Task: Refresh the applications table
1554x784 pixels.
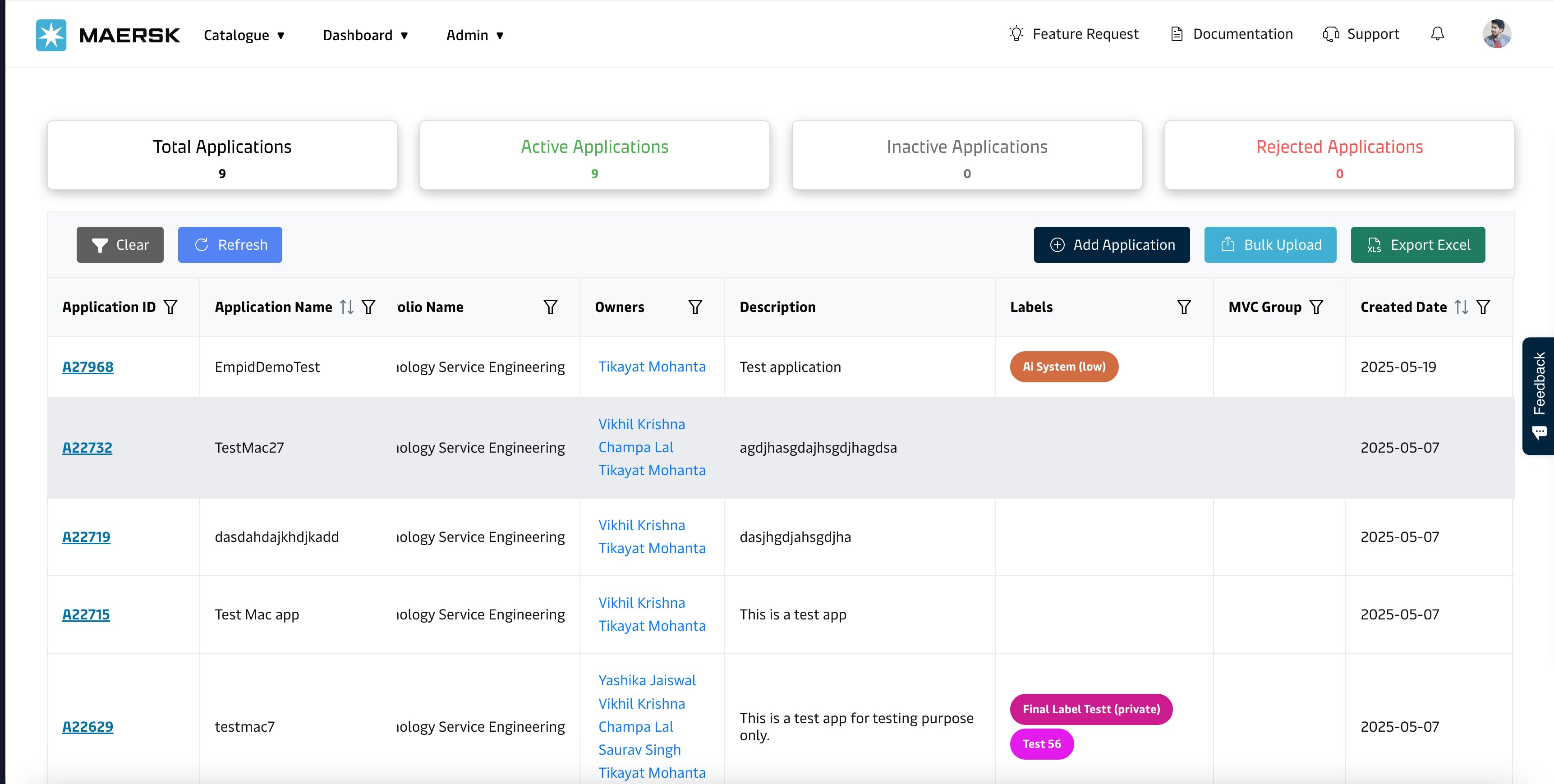Action: click(x=230, y=245)
